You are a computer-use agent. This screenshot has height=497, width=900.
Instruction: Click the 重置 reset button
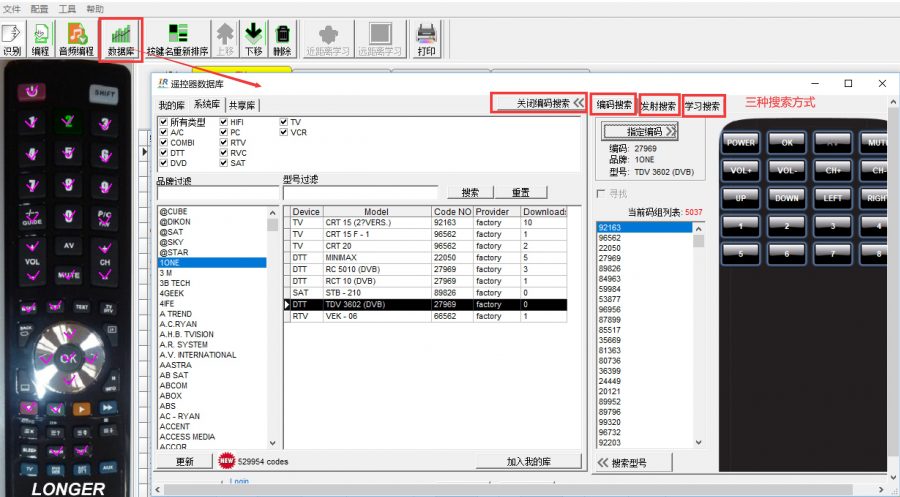(x=521, y=192)
